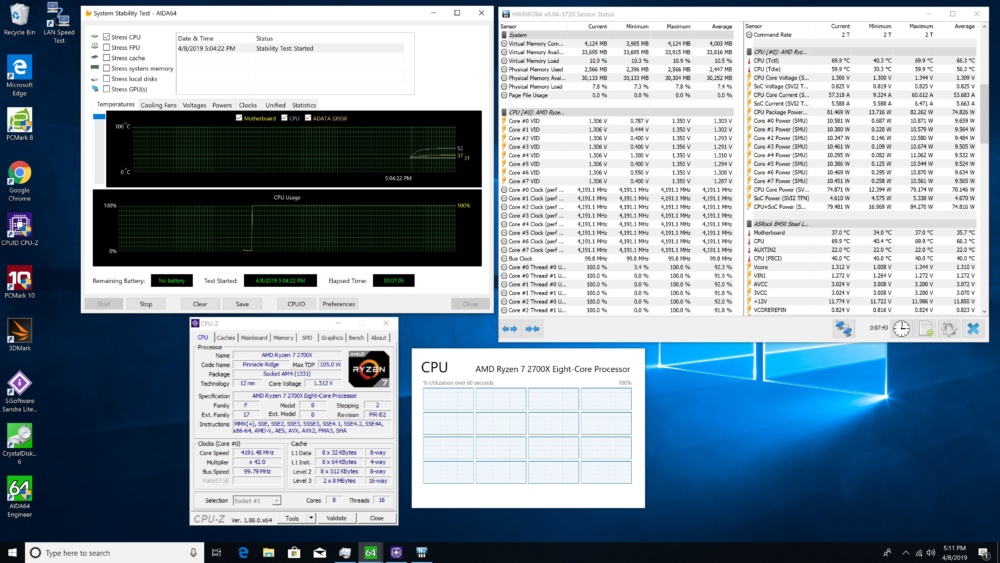Open SiSoftware Sandra Lite shortcut
The width and height of the screenshot is (1000, 563).
[19, 391]
